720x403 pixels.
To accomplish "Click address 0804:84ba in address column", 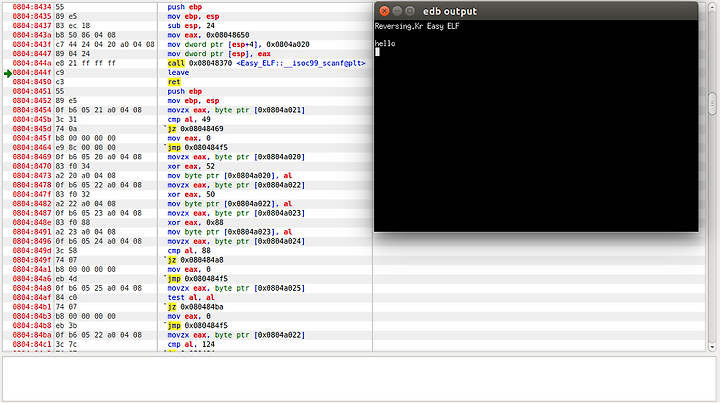I will (32, 335).
